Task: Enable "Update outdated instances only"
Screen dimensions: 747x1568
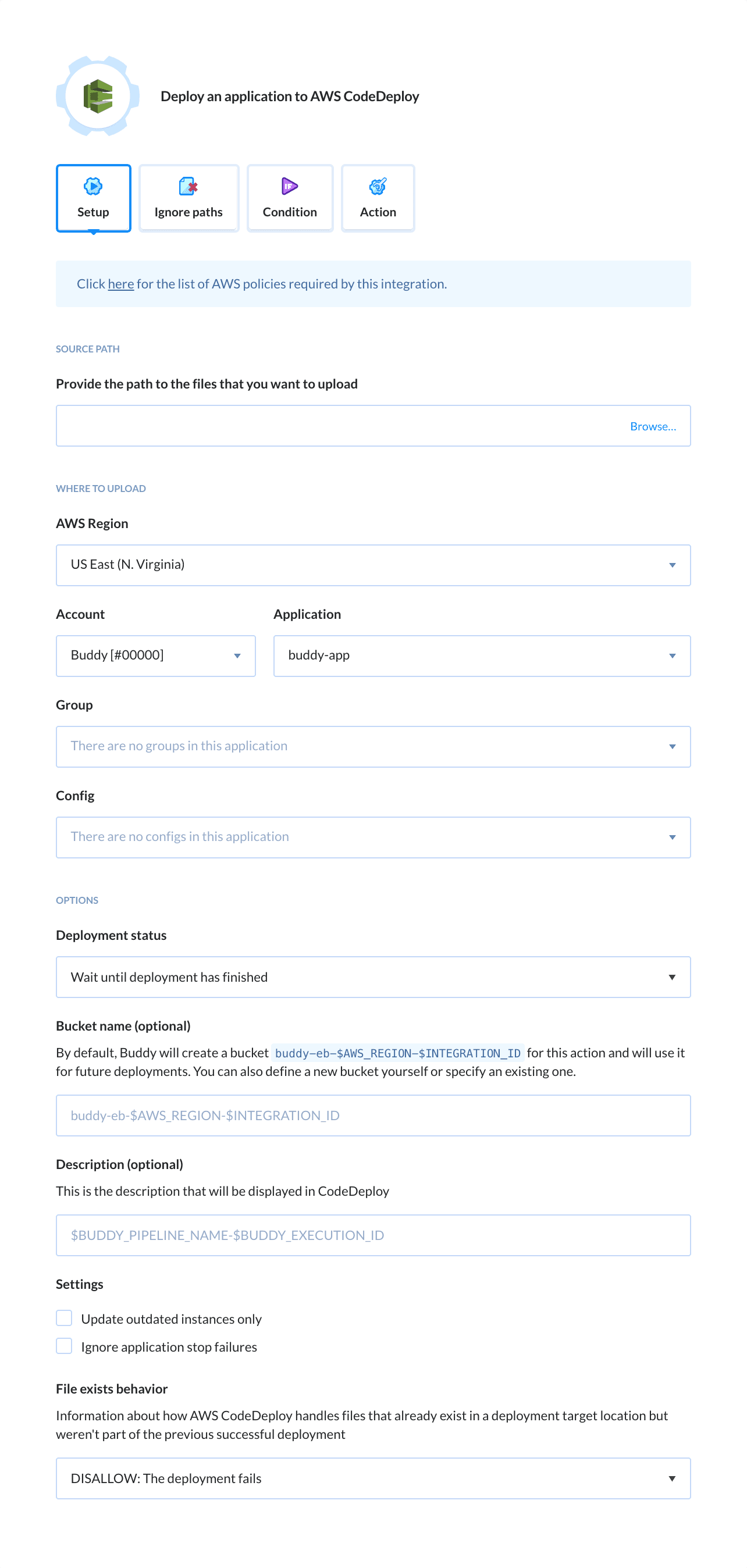Action: [x=64, y=1318]
